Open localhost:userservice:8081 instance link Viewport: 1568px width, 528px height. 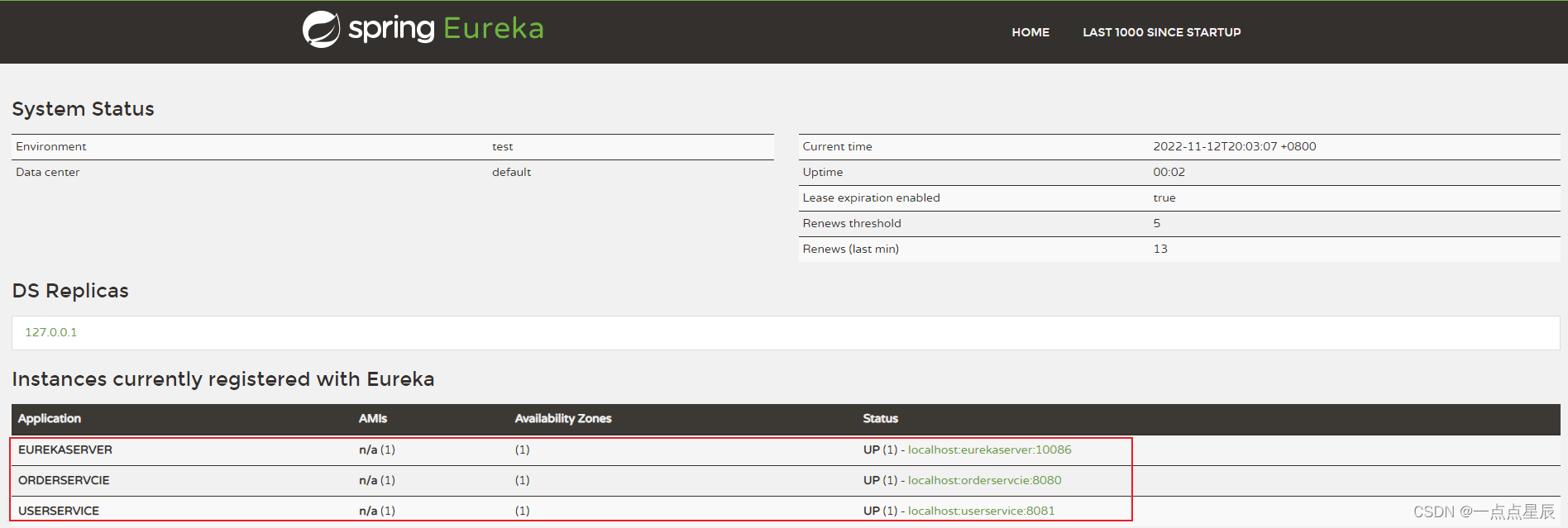tap(982, 511)
